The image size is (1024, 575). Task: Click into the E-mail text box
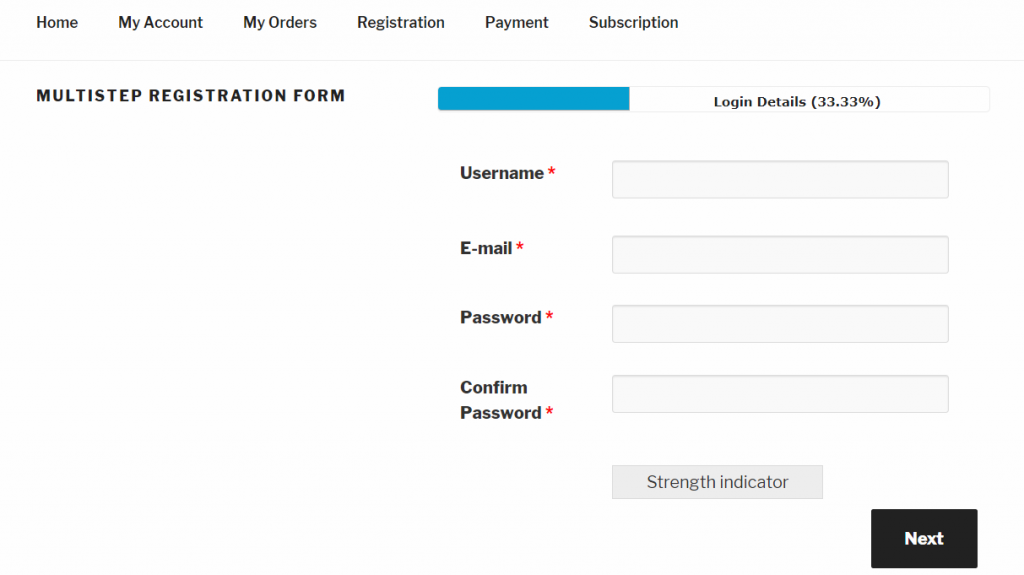click(780, 255)
